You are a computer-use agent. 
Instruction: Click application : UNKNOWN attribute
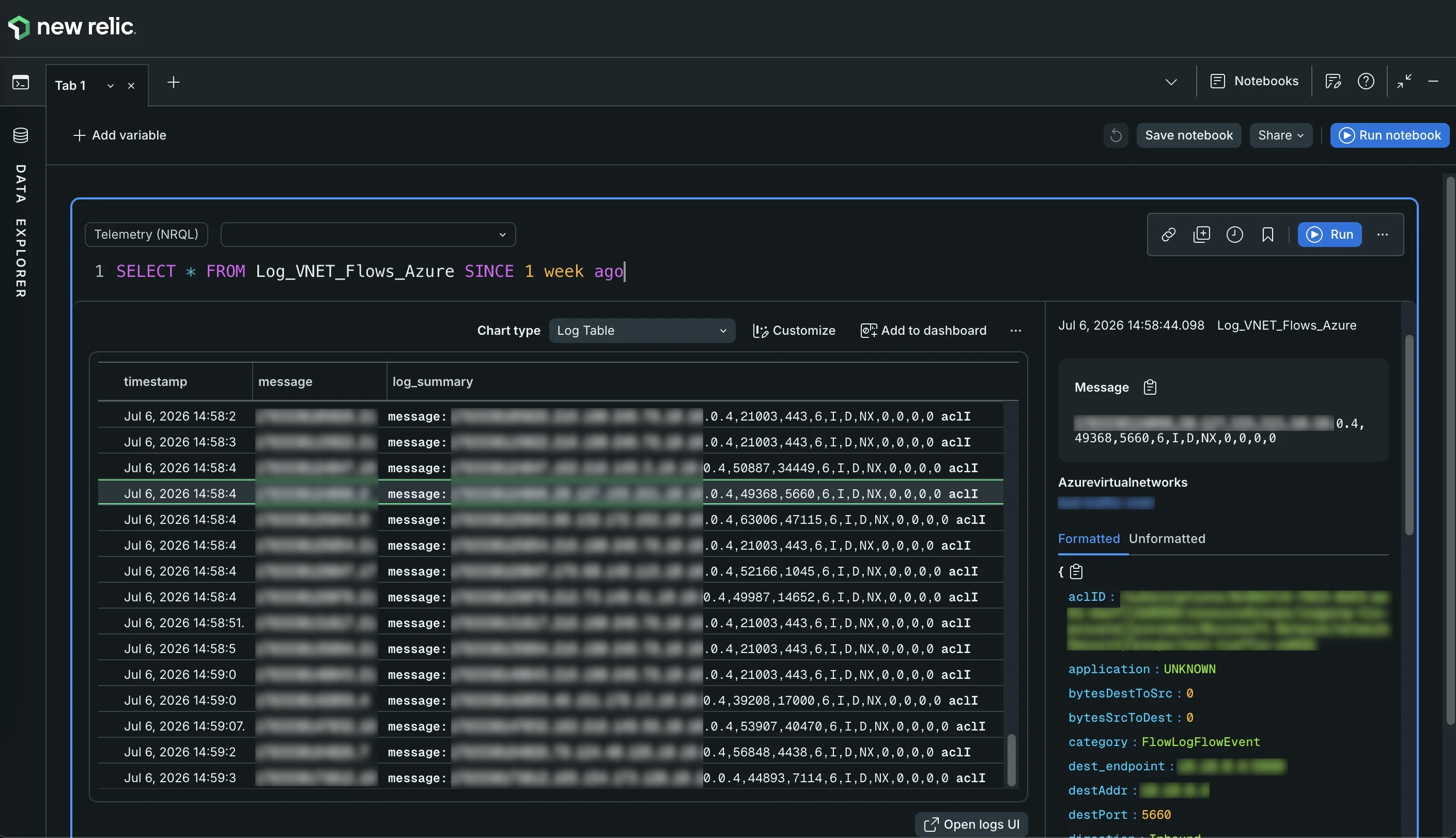coord(1142,669)
